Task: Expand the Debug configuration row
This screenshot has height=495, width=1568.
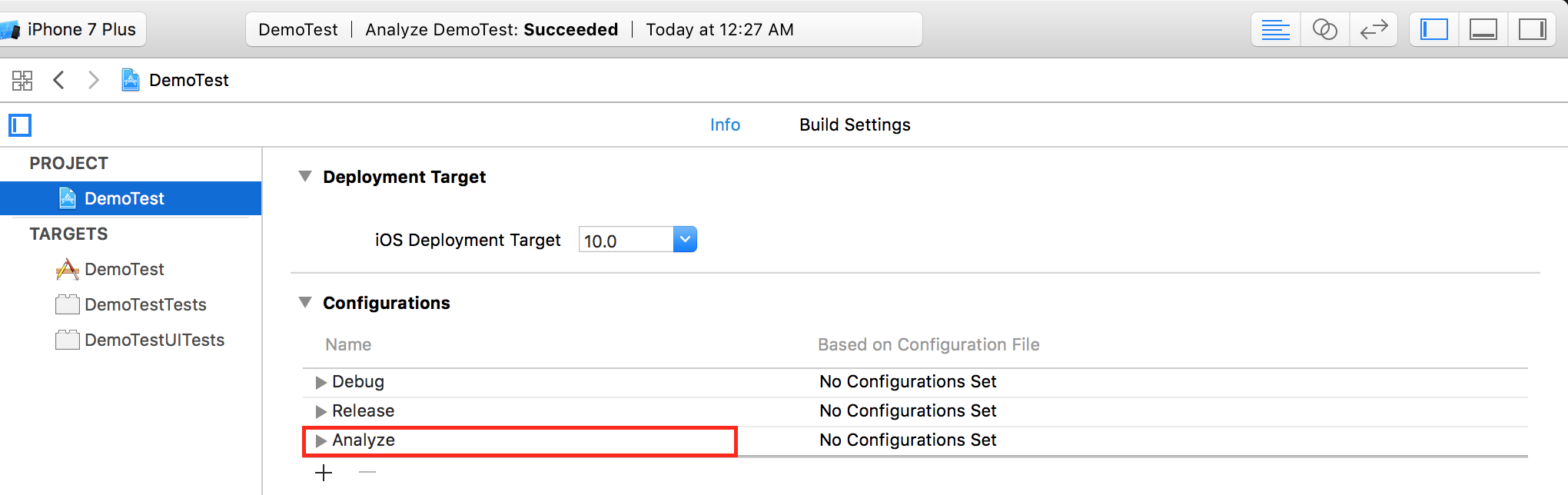Action: pos(321,382)
